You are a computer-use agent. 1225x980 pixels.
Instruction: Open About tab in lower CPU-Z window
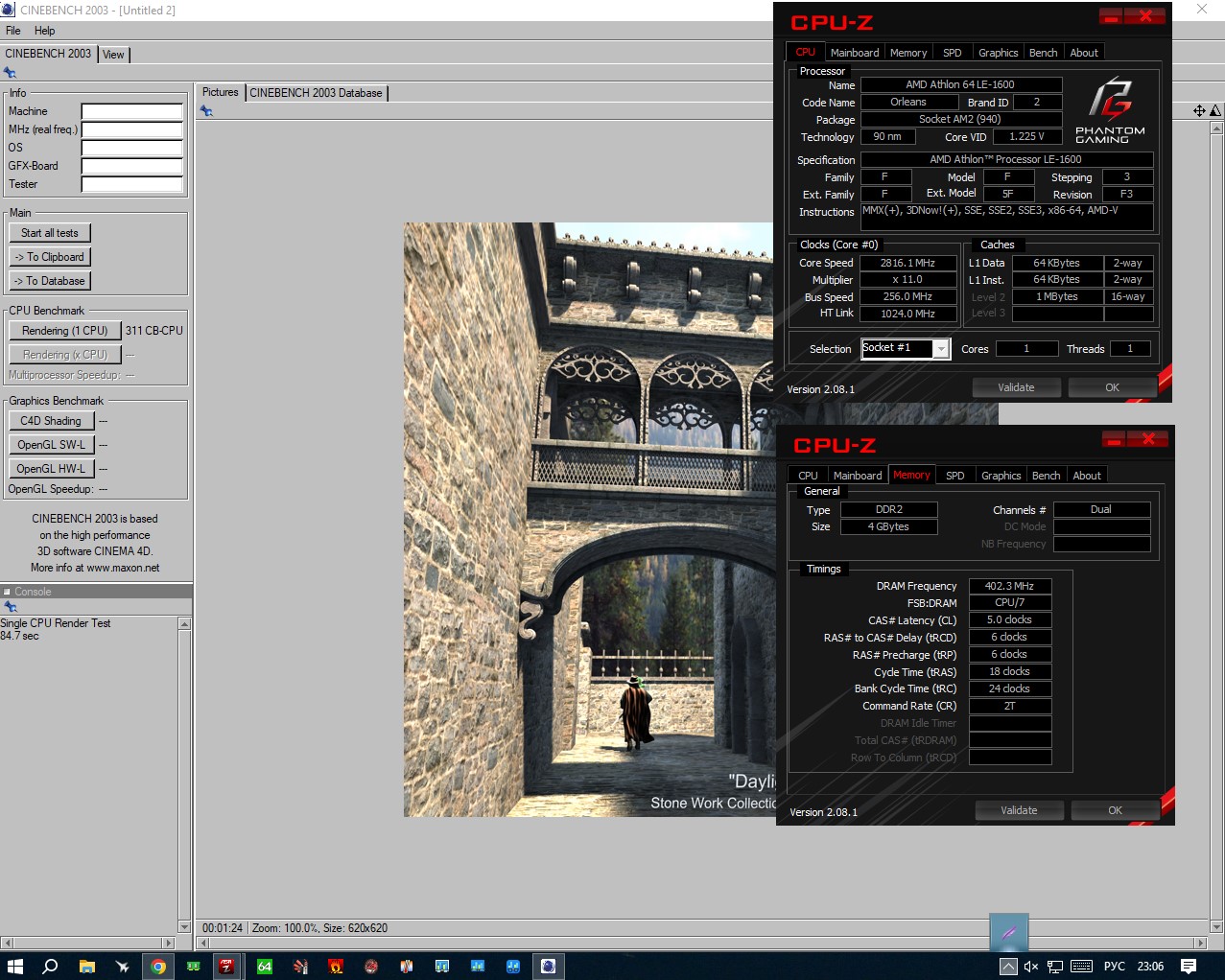coord(1087,476)
